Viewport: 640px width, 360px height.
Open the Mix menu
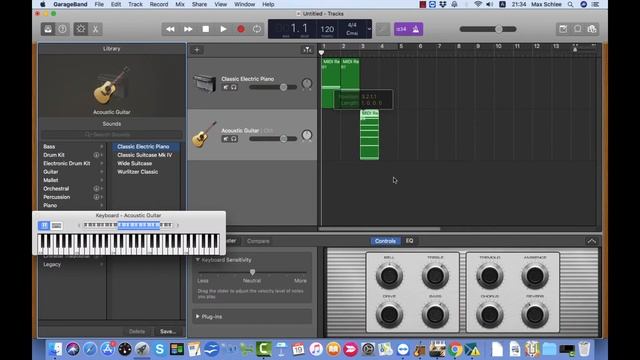[180, 4]
